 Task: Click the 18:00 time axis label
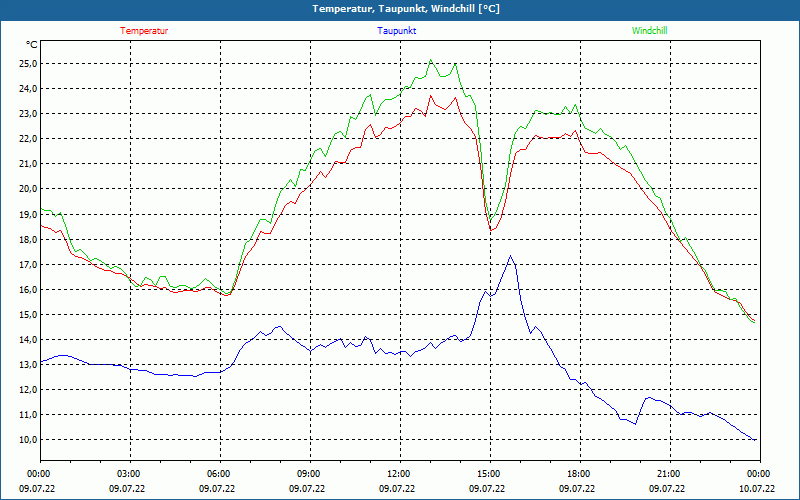point(578,474)
